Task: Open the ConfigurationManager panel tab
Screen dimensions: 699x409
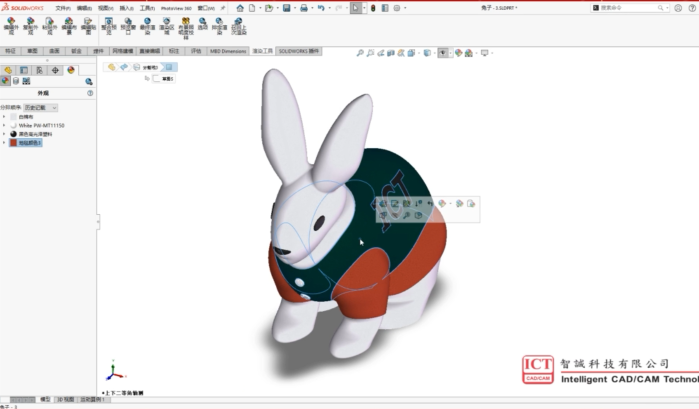Action: click(39, 70)
